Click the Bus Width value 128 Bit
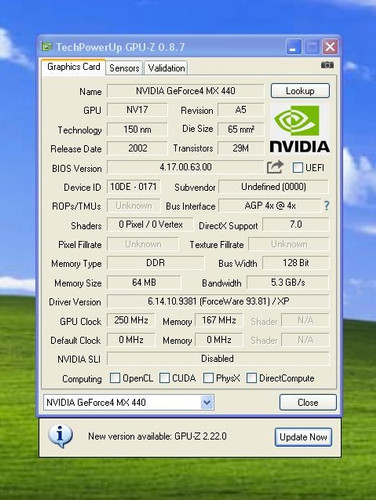Screen dimensions: 376x500 point(296,263)
